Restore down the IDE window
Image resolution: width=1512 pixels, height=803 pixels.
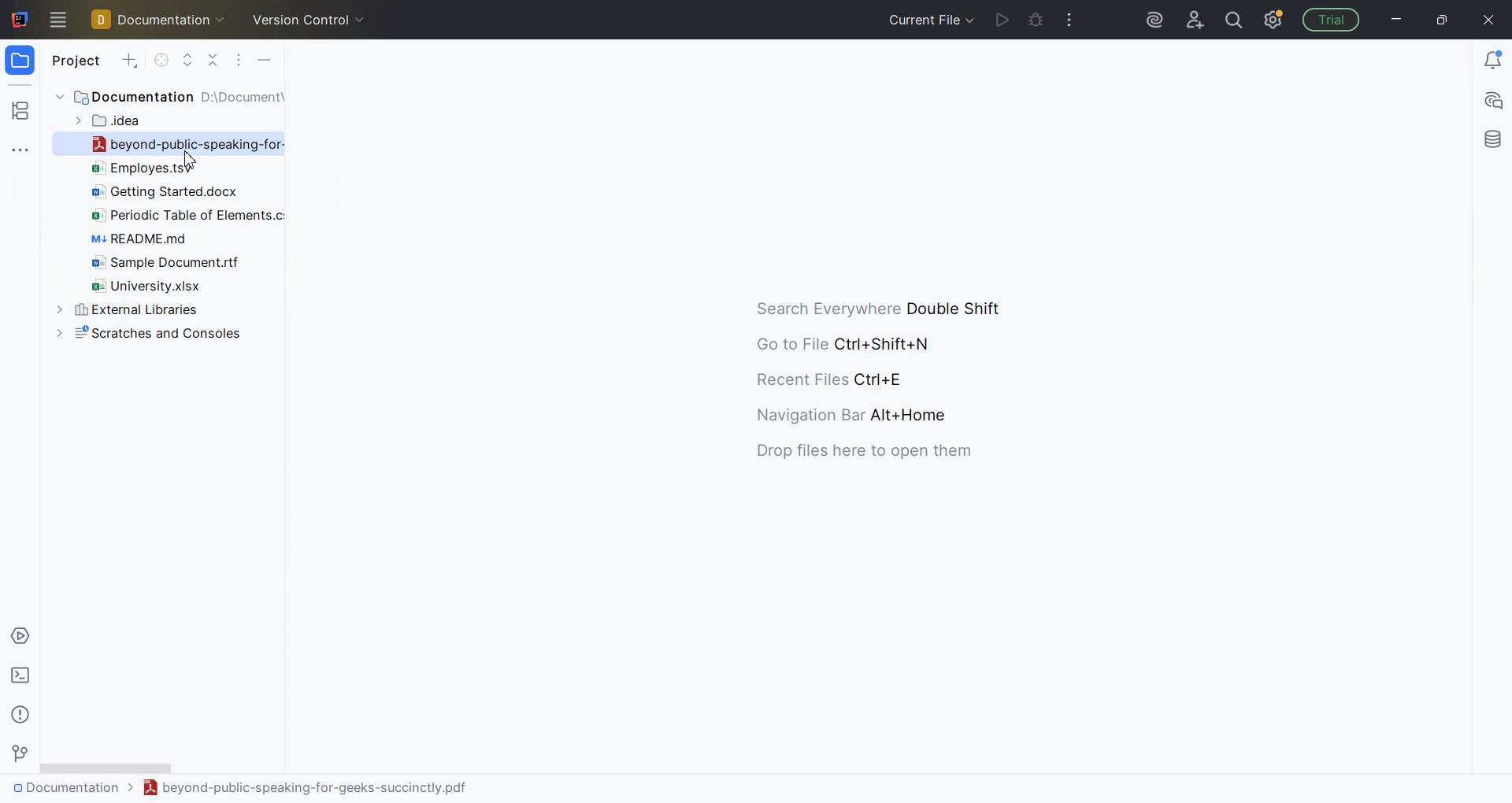(x=1443, y=20)
